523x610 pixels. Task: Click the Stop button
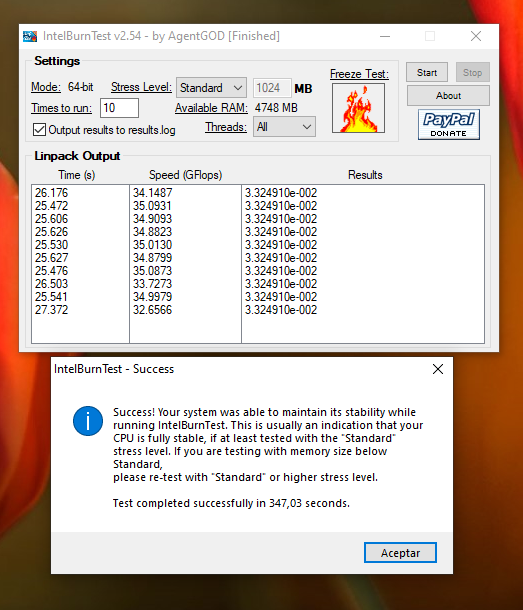472,72
